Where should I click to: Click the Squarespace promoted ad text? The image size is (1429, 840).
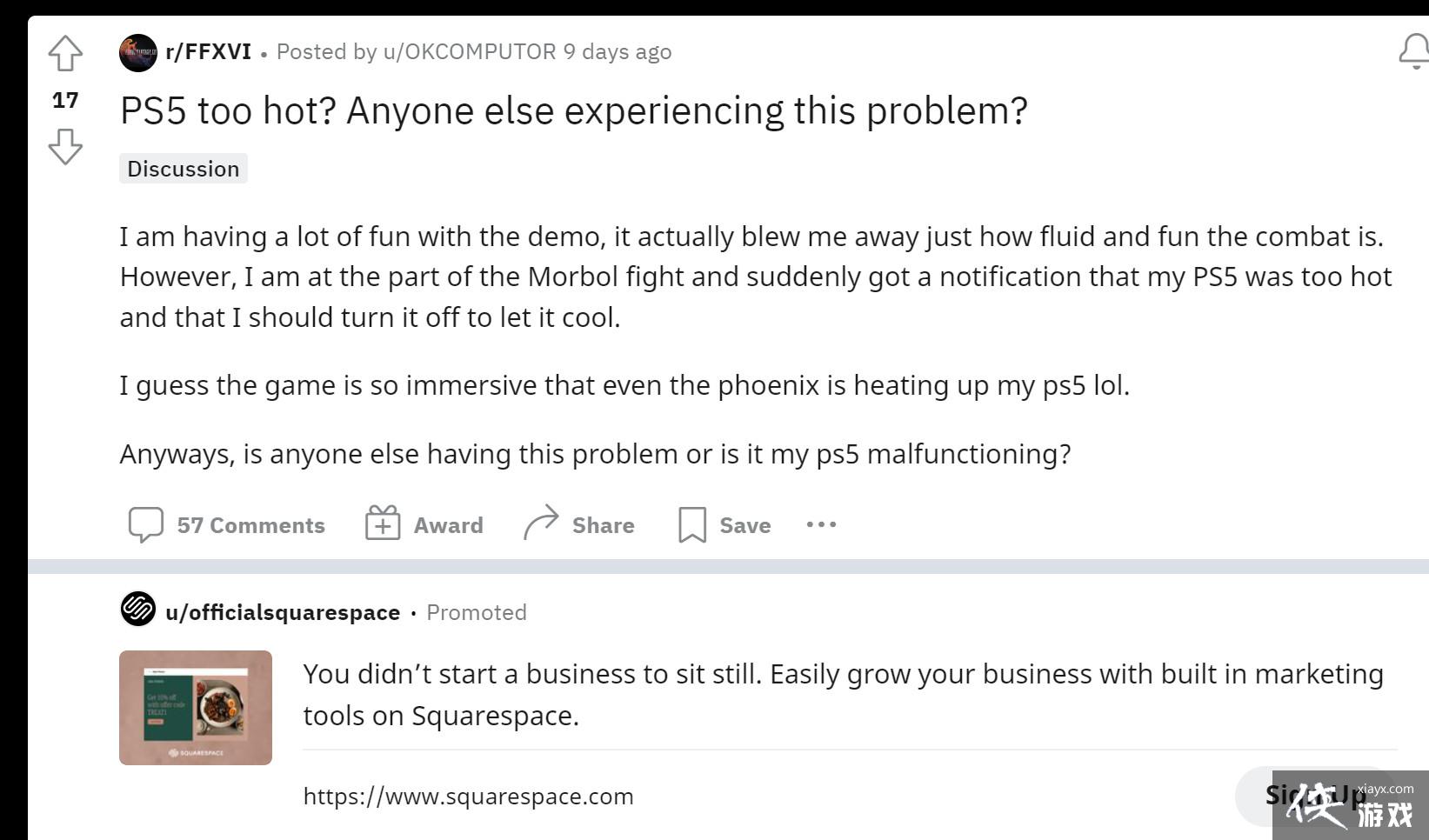click(x=842, y=694)
